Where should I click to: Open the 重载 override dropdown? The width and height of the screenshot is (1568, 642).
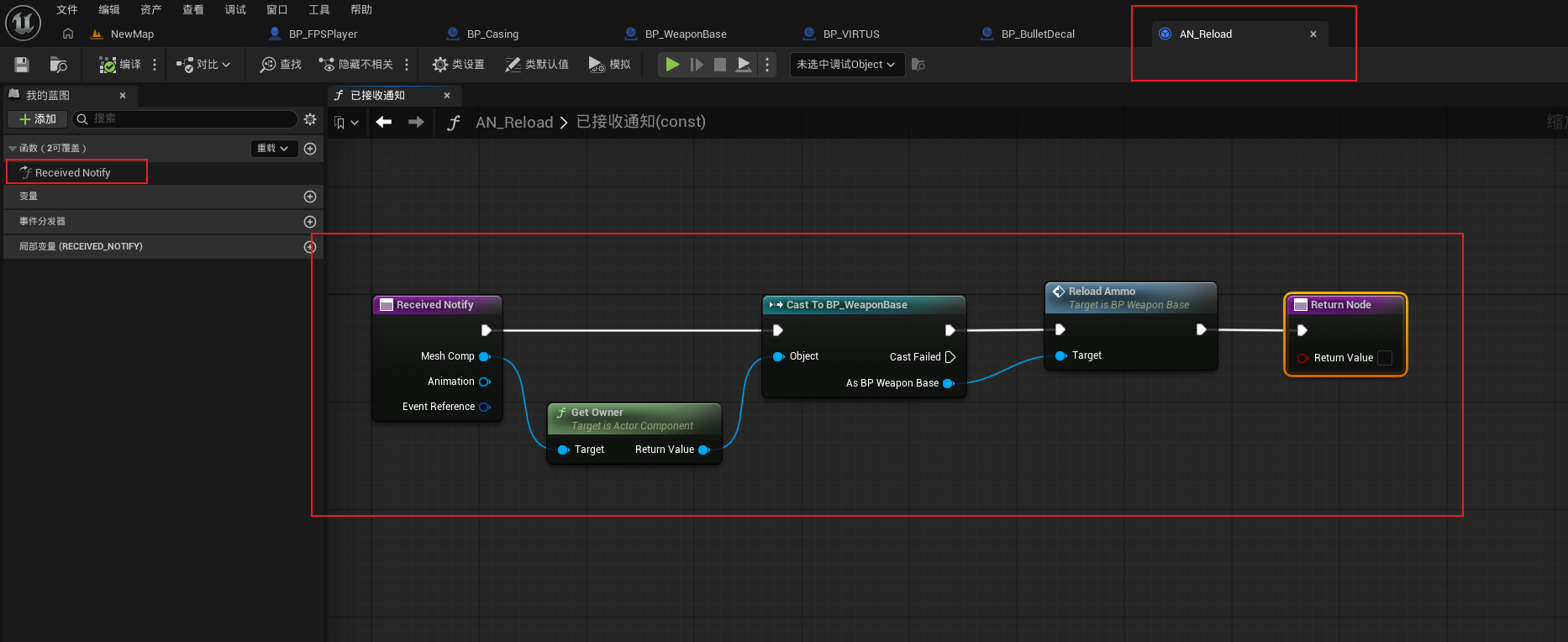(x=275, y=149)
